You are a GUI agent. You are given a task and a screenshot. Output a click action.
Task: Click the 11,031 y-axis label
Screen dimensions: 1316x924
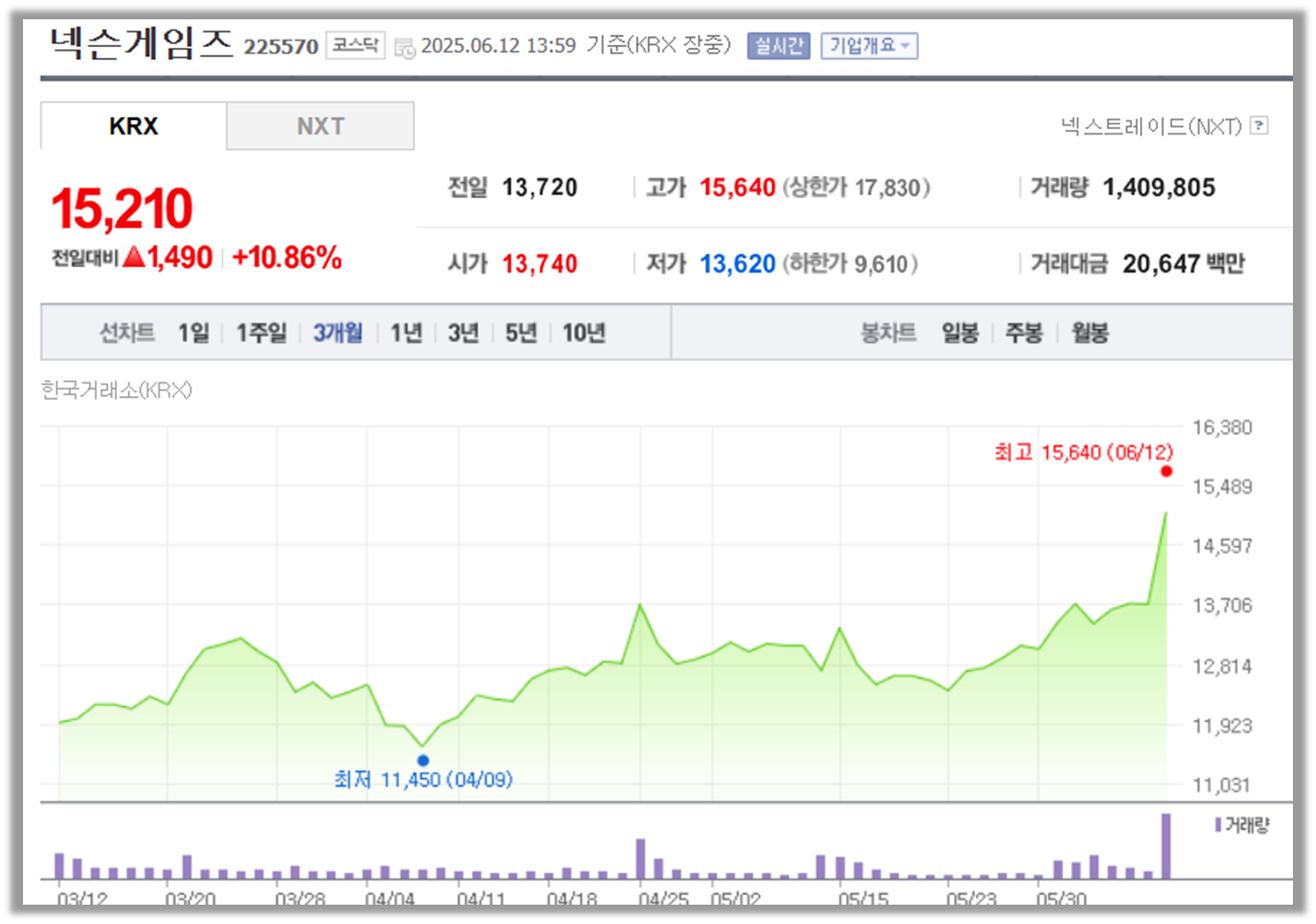point(1222,786)
